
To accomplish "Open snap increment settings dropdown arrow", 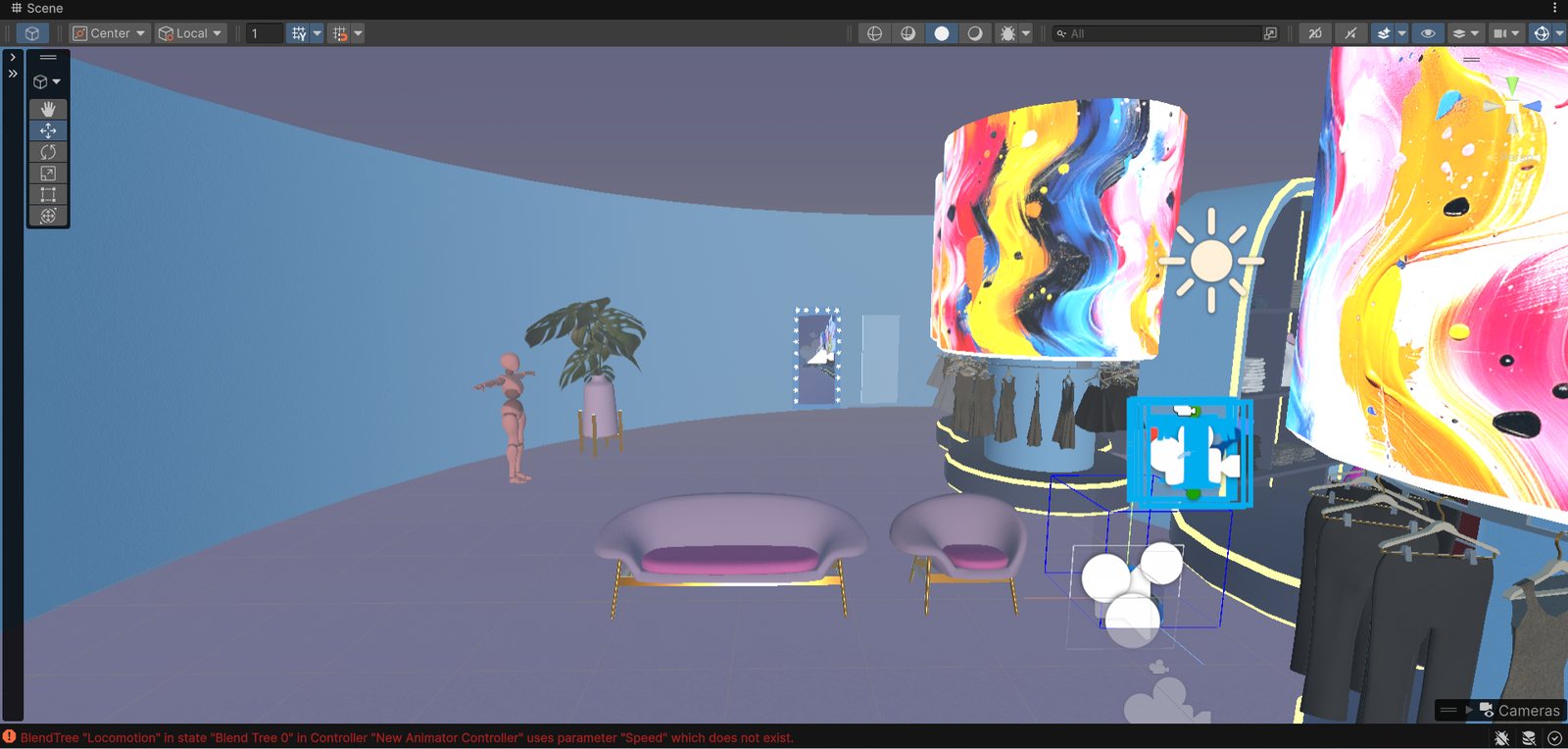I will 358,33.
